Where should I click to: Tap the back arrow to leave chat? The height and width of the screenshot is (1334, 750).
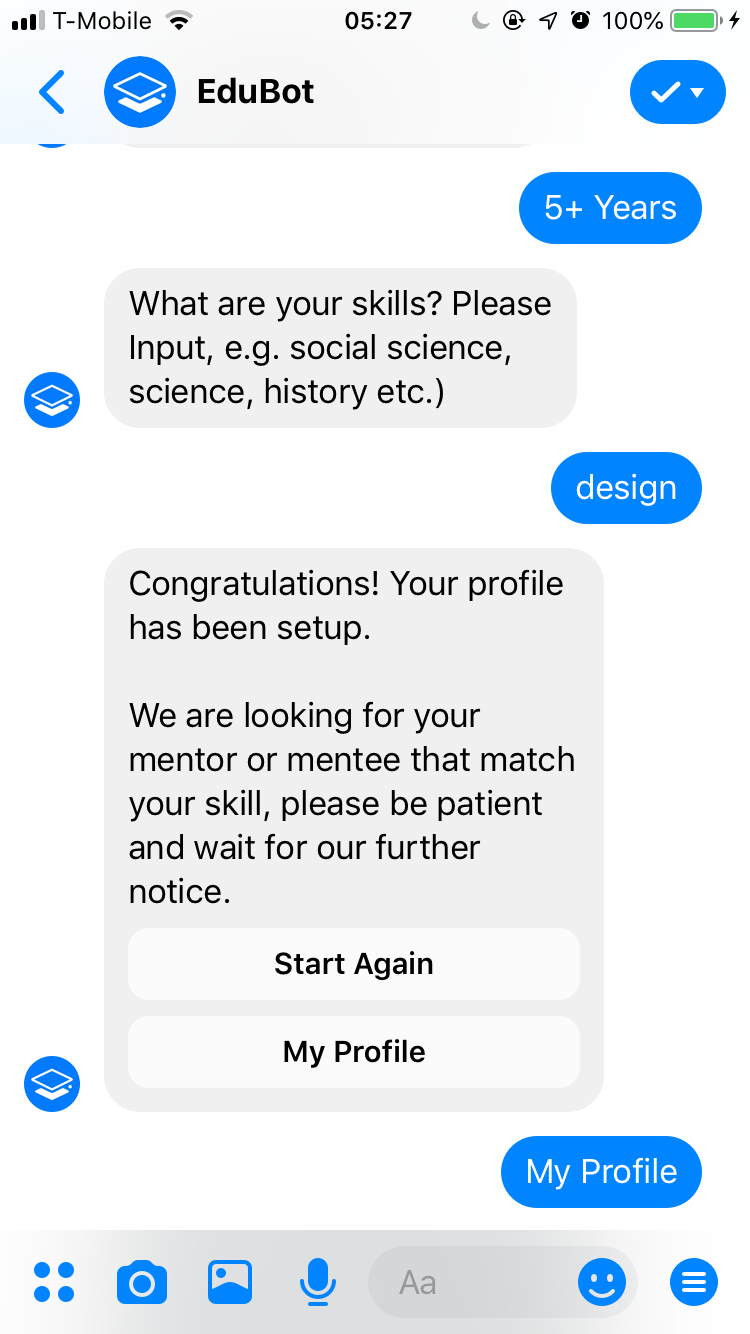pos(52,92)
